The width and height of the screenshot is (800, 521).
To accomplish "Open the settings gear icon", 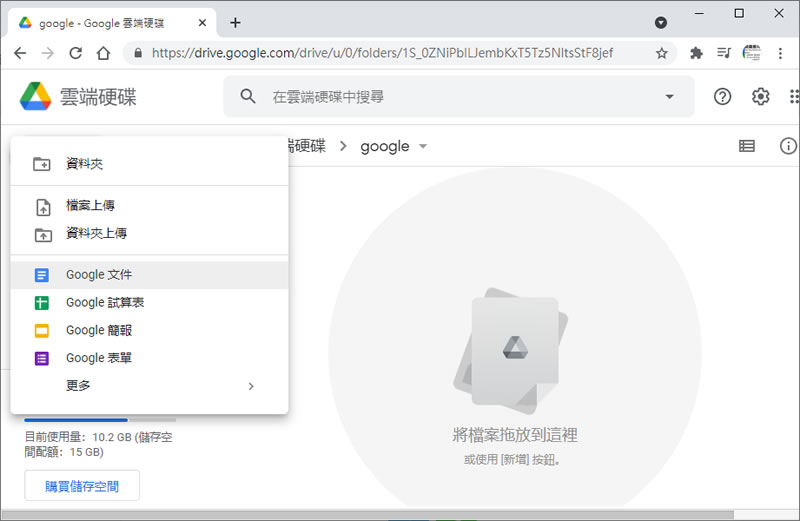I will pyautogui.click(x=760, y=96).
